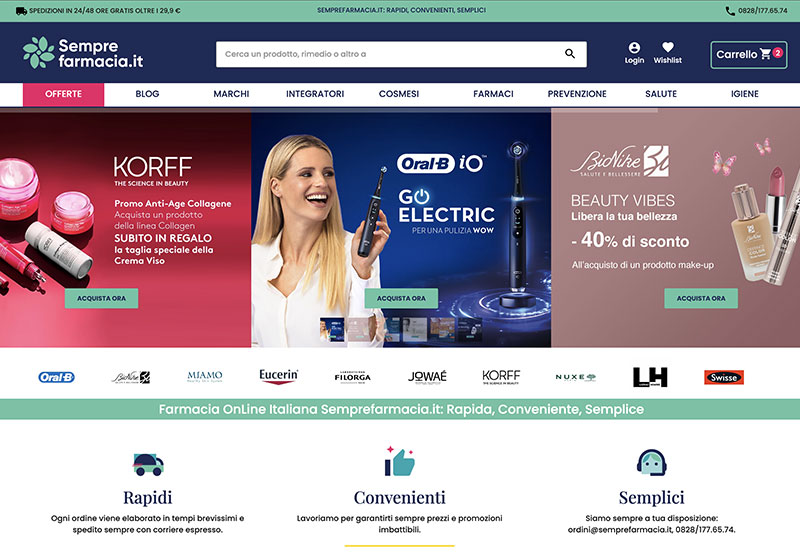Click the Swisse brand logo
The image size is (800, 560).
(x=724, y=377)
